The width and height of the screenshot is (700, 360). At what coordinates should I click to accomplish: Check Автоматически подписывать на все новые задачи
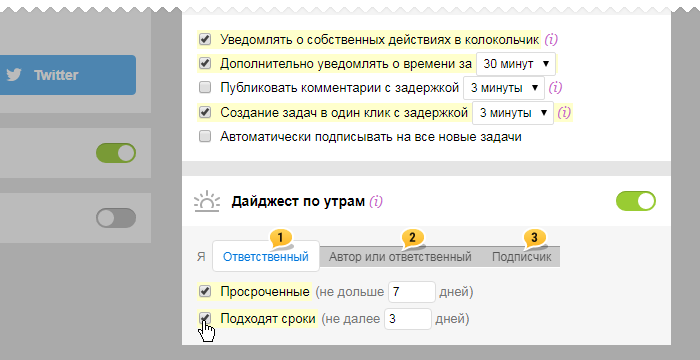coord(205,136)
